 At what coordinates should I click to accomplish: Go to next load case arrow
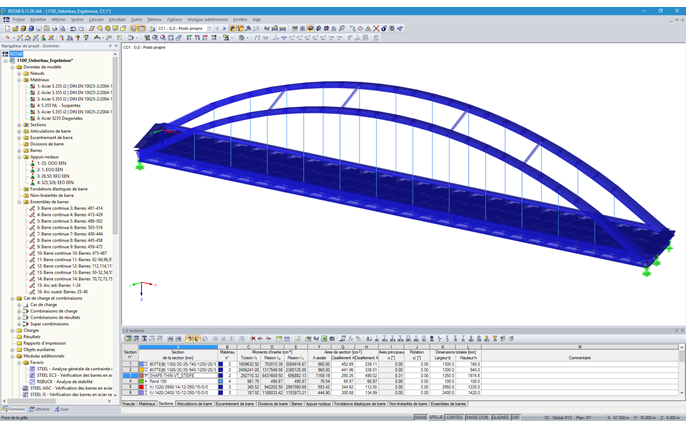[x=224, y=28]
